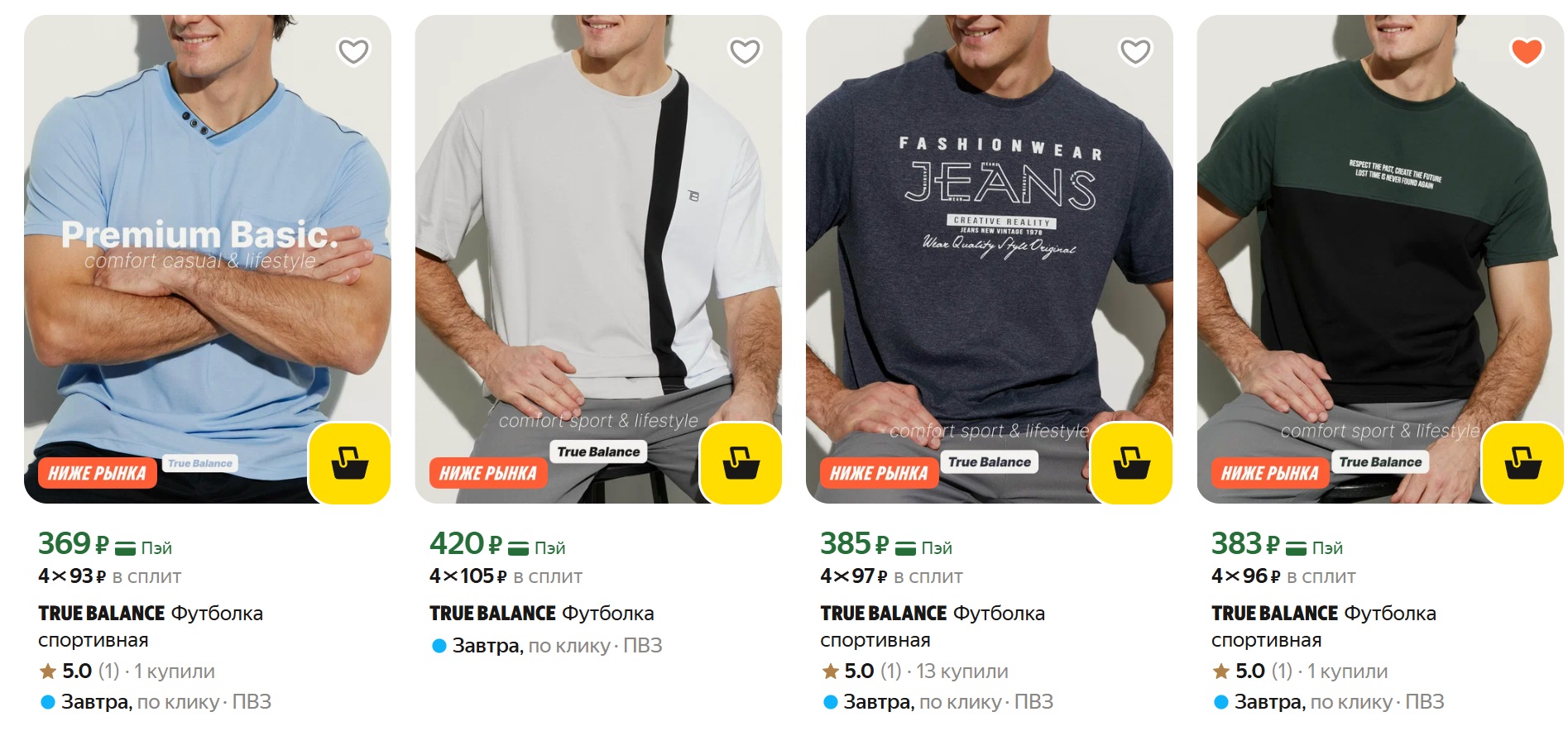
Task: Click the 5.0 rating with 13 купили
Action: 914,671
